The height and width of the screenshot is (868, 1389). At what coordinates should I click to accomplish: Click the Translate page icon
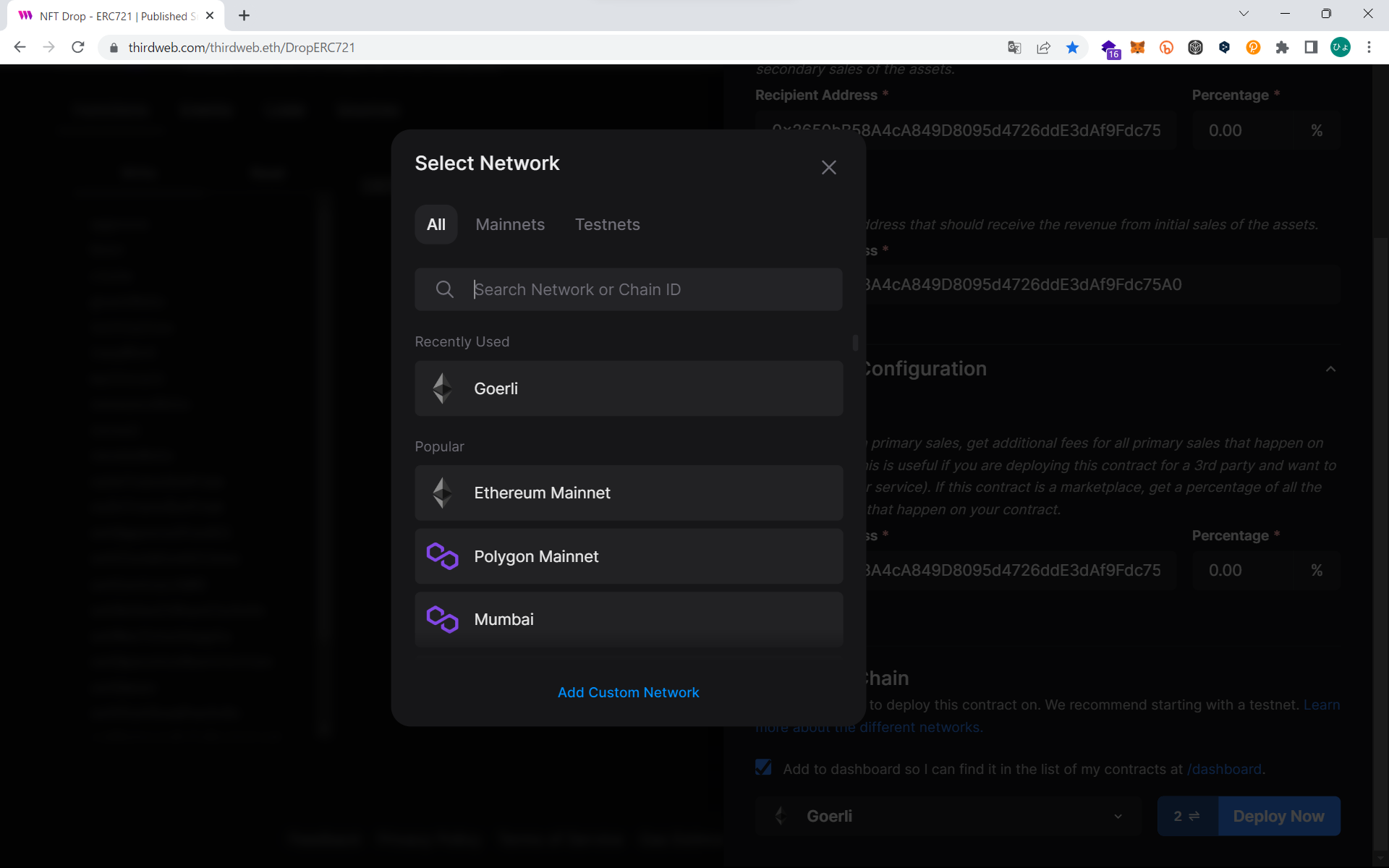click(1014, 48)
